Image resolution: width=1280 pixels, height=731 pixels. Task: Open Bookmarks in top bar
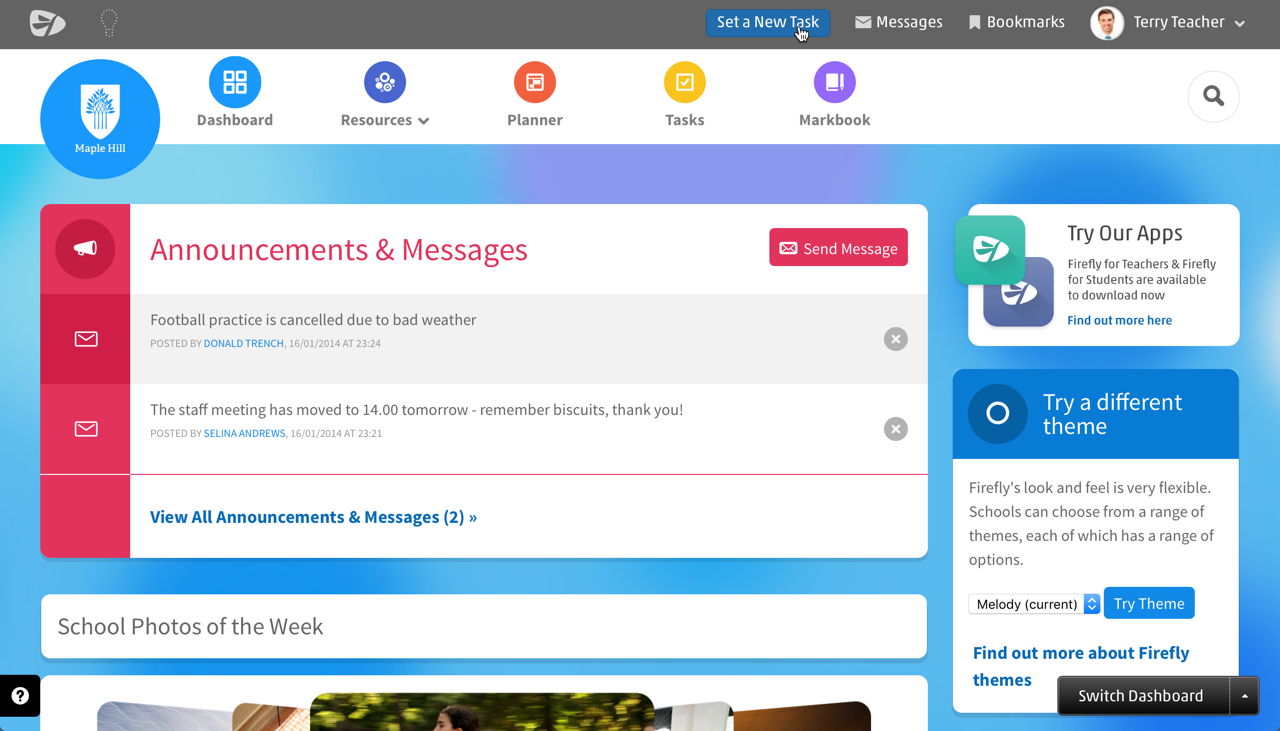[x=1016, y=22]
